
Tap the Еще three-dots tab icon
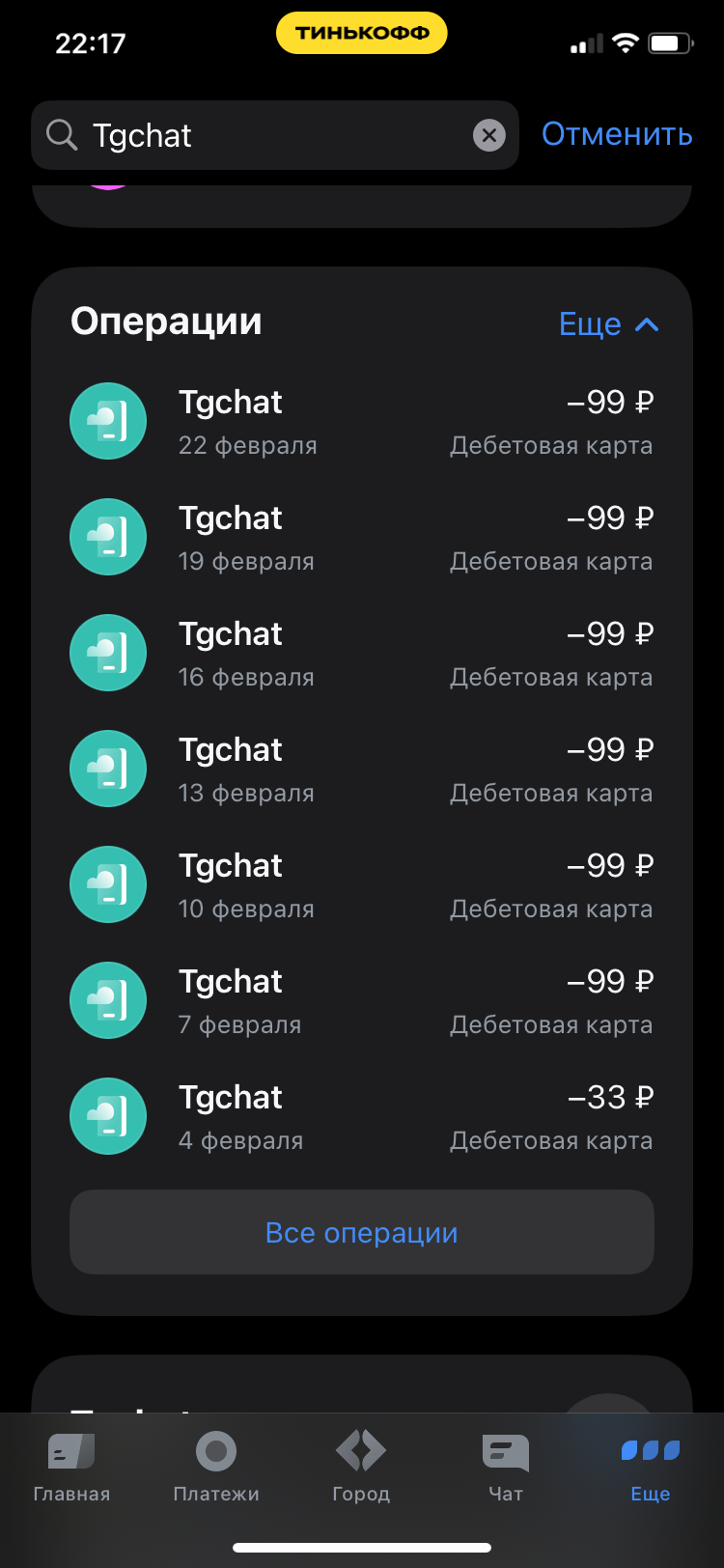coord(651,1451)
